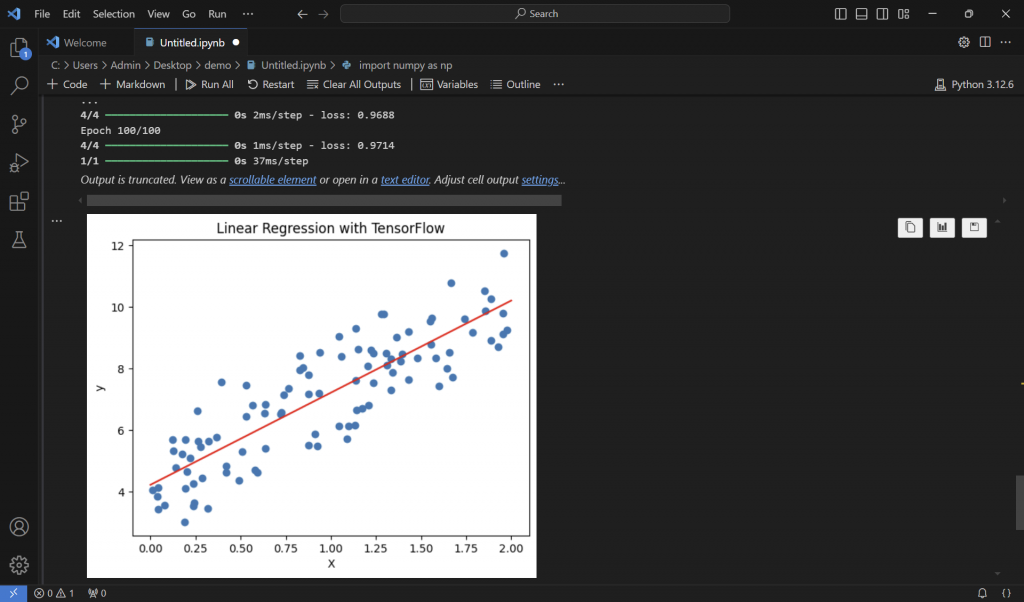1024x602 pixels.
Task: Click the remote window status bar icon
Action: [x=13, y=593]
